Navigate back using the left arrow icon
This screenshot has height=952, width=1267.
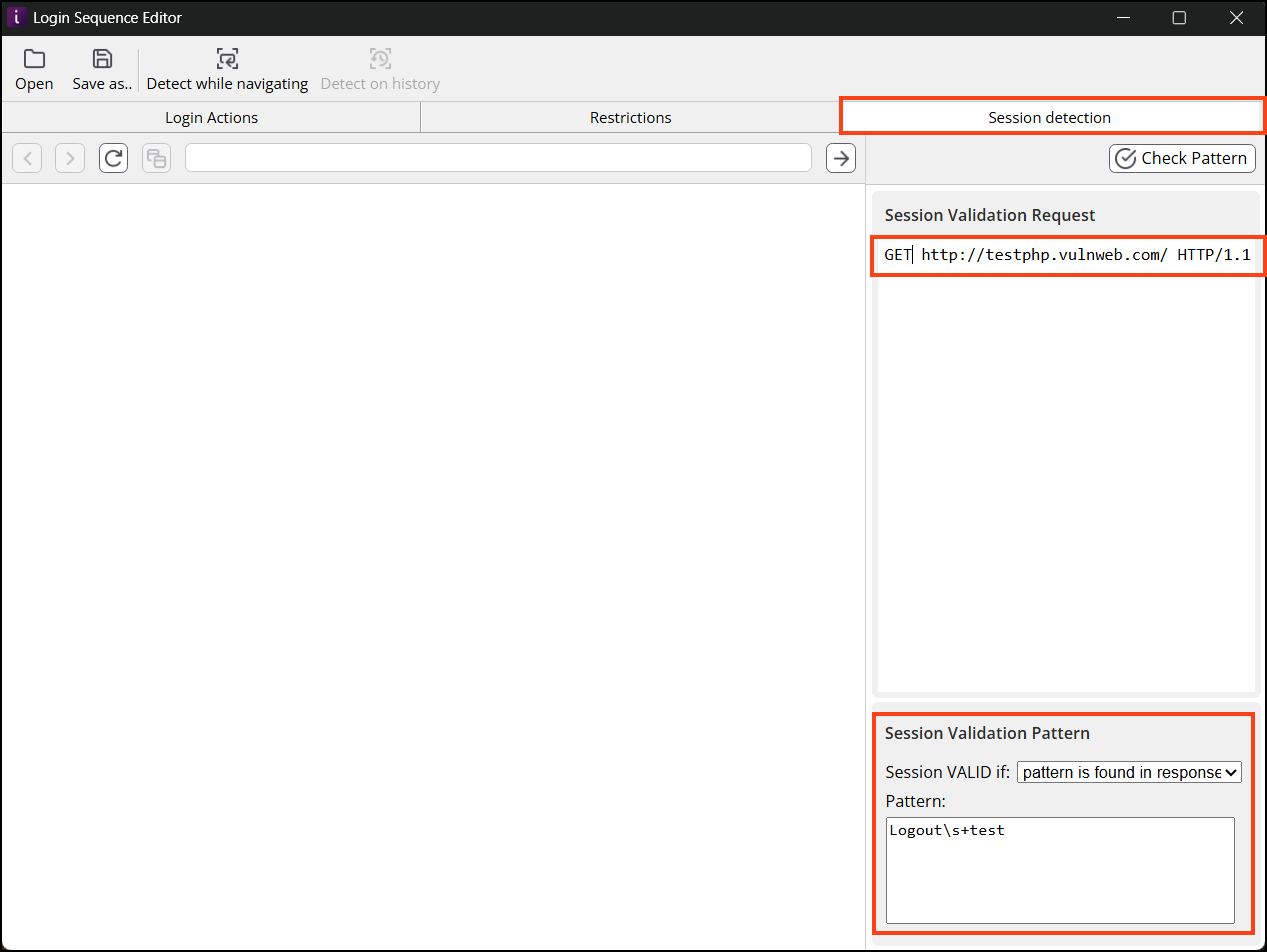point(27,158)
